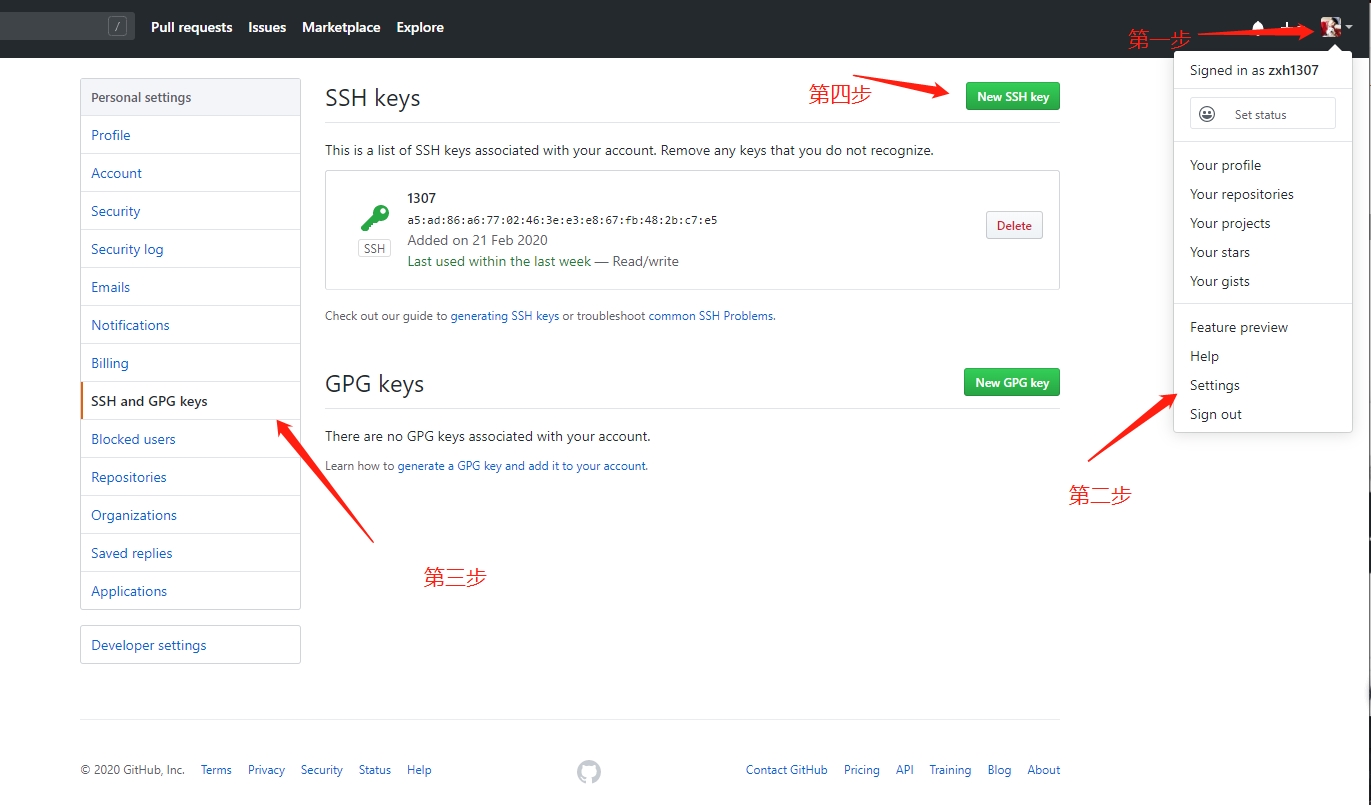Screen dimensions: 1371x805
Task: Open Marketplace in top navigation
Action: tap(341, 27)
